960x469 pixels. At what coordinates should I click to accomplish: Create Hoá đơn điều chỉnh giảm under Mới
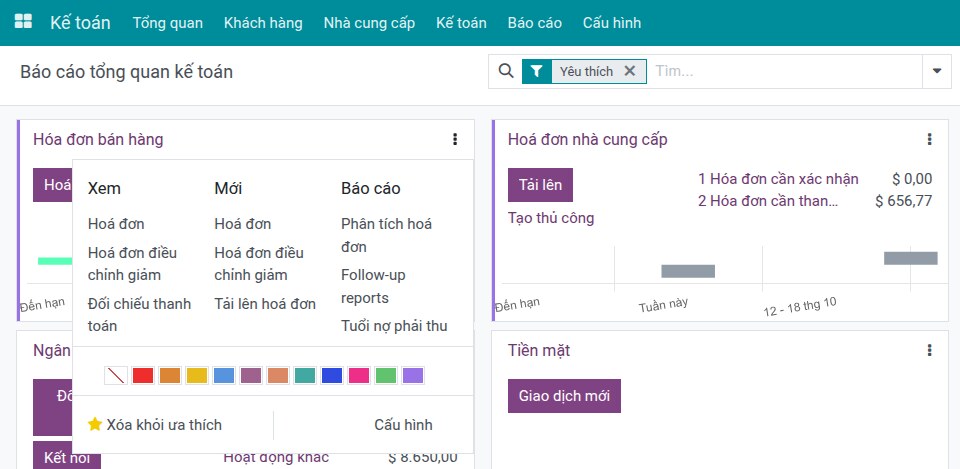[259, 264]
